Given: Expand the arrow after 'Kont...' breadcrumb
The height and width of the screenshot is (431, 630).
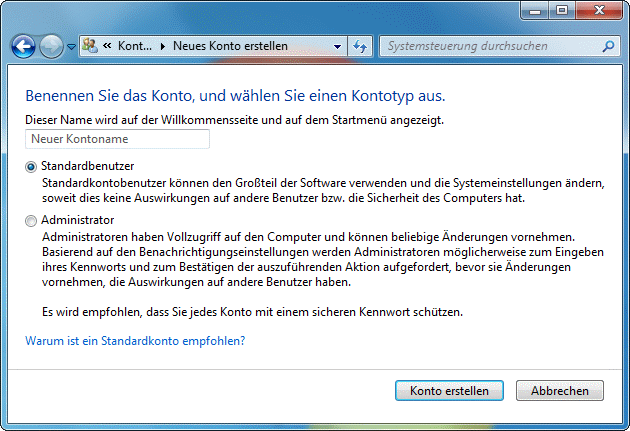Looking at the screenshot, I should pos(163,46).
